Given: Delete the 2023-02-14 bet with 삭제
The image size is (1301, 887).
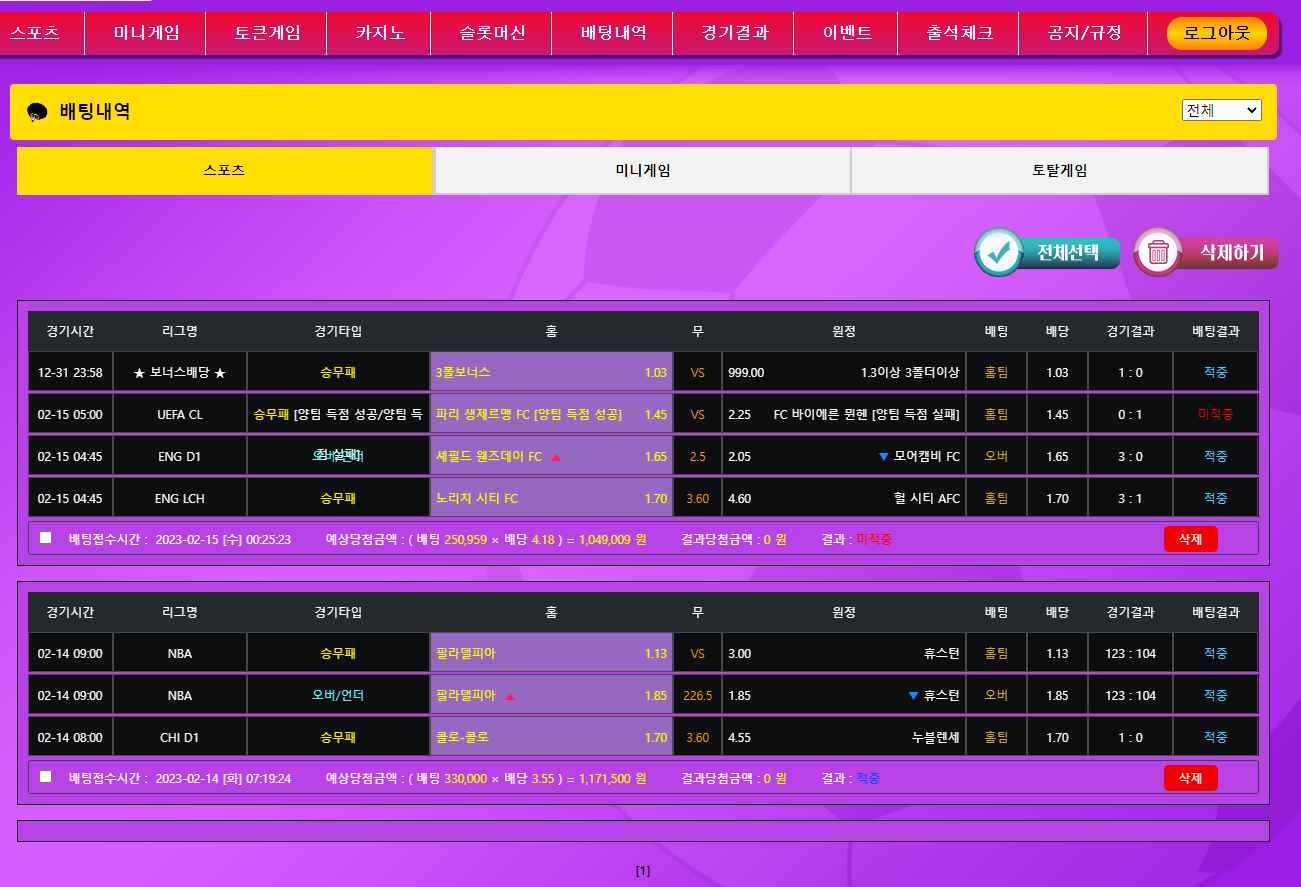Looking at the screenshot, I should [x=1190, y=778].
